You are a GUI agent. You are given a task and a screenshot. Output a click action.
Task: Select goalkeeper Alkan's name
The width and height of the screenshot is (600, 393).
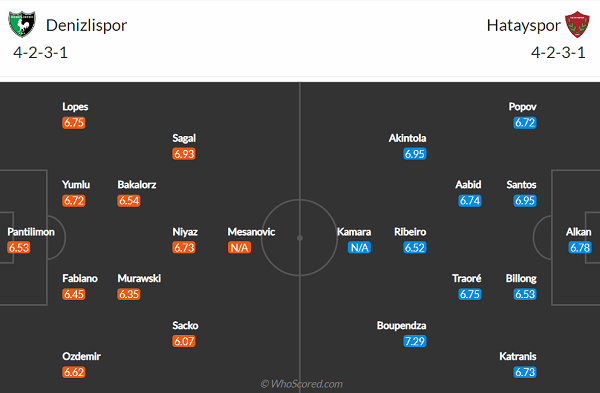pos(578,232)
